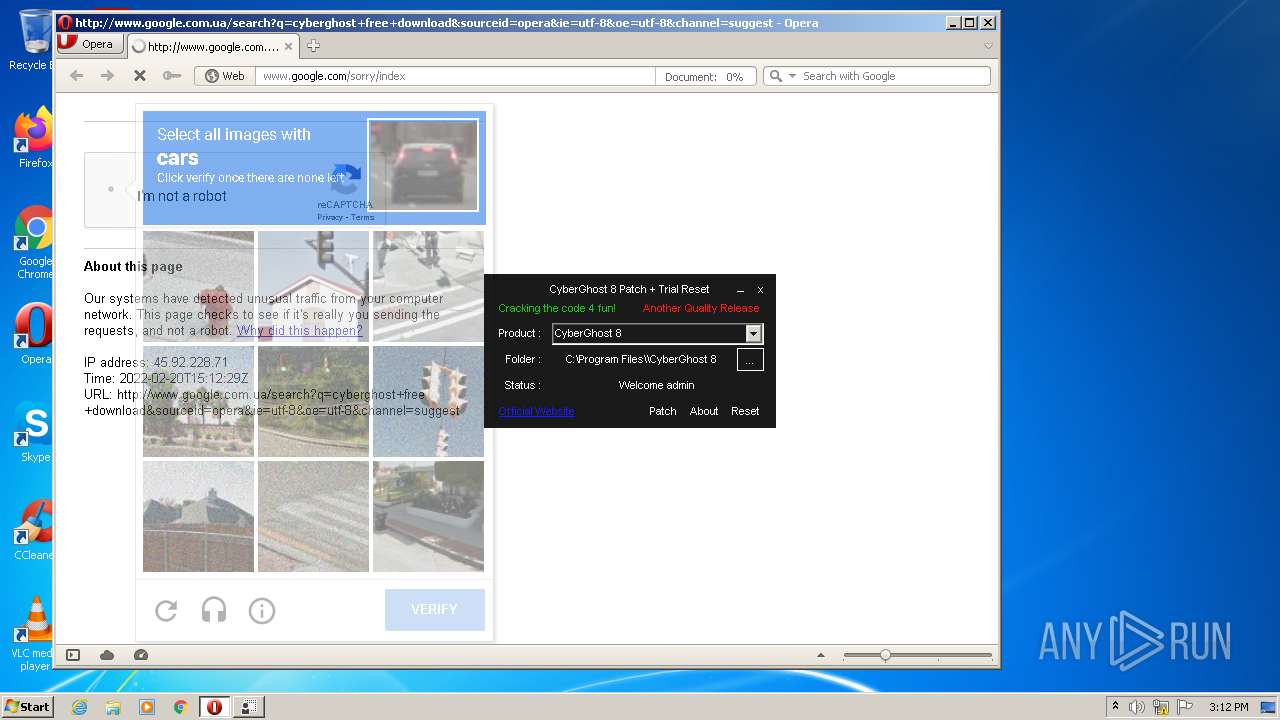Viewport: 1280px width, 720px height.
Task: Click the reCAPTCHA Terms link
Action: coord(363,217)
